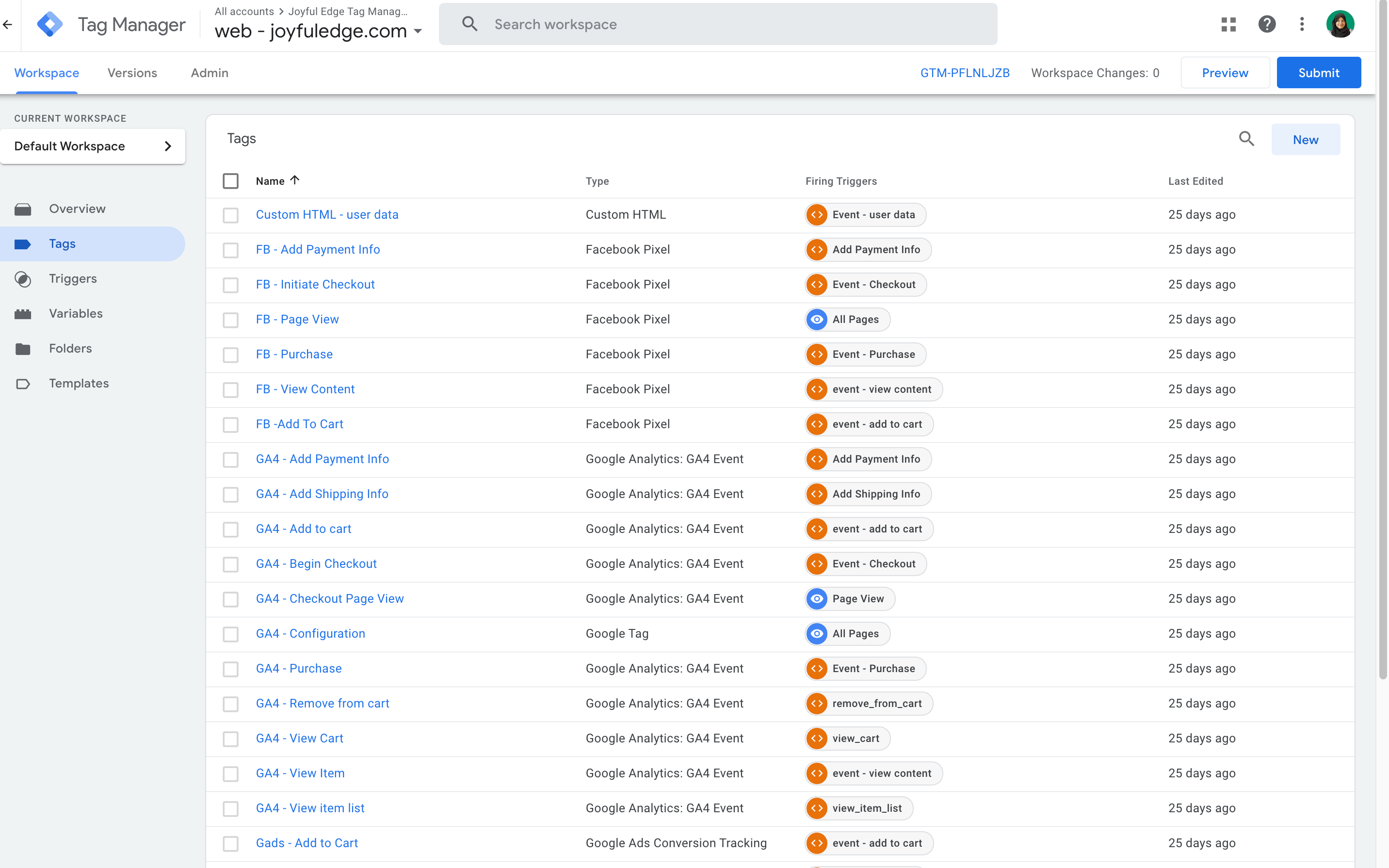This screenshot has height=868, width=1389.
Task: Switch to the Admin tab
Action: point(210,73)
